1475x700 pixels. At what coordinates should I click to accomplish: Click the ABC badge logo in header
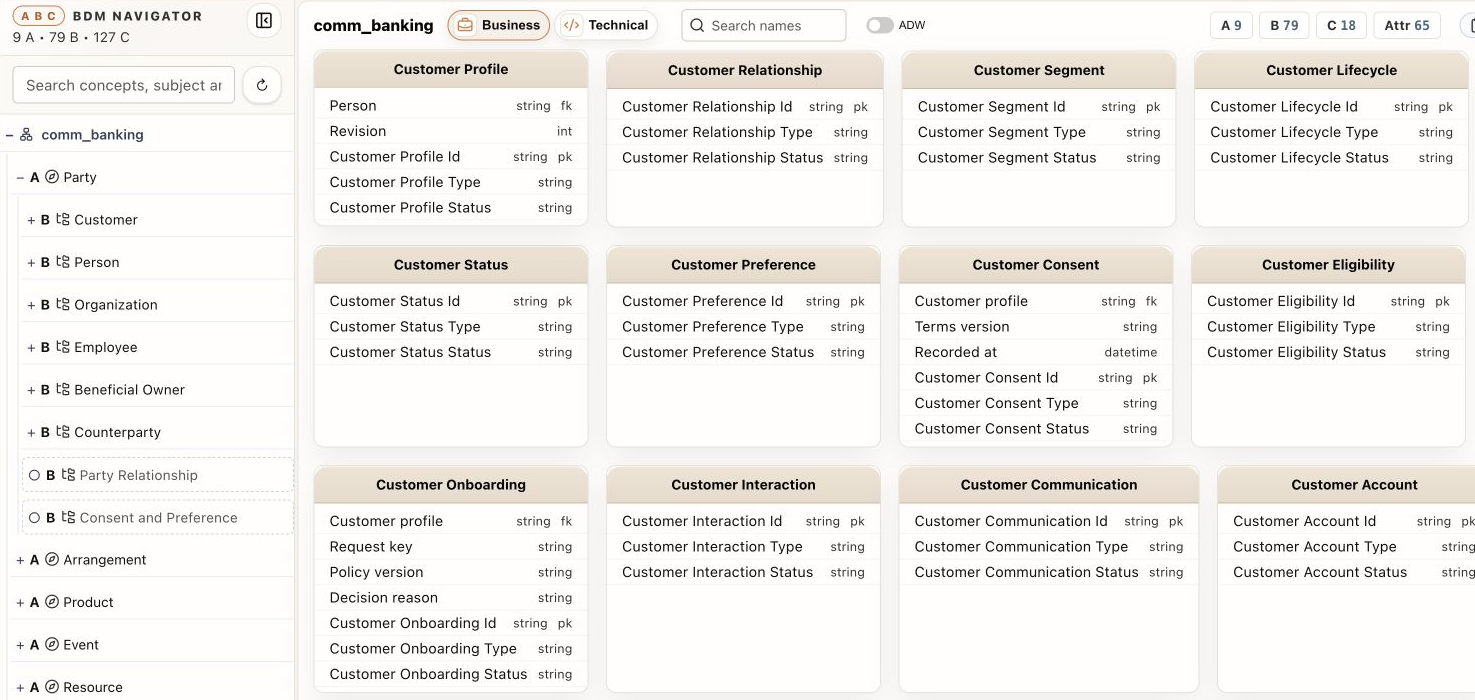[39, 16]
